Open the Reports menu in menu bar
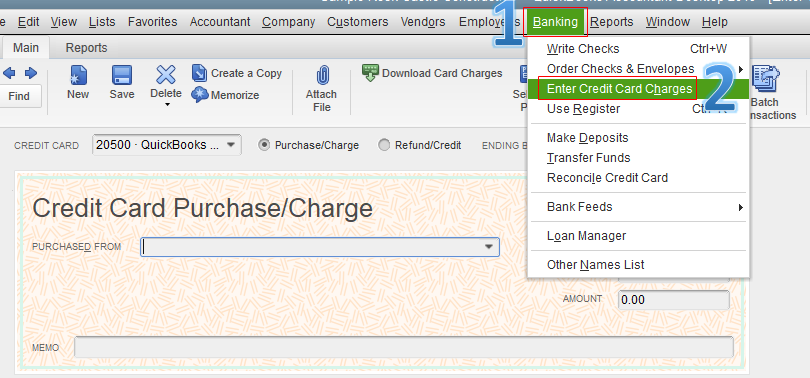Image resolution: width=810 pixels, height=378 pixels. coord(612,22)
